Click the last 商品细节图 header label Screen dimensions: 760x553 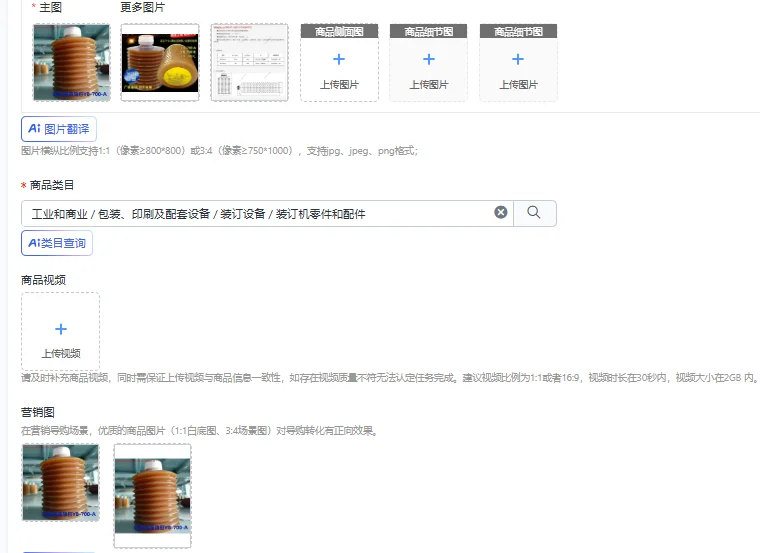[518, 32]
